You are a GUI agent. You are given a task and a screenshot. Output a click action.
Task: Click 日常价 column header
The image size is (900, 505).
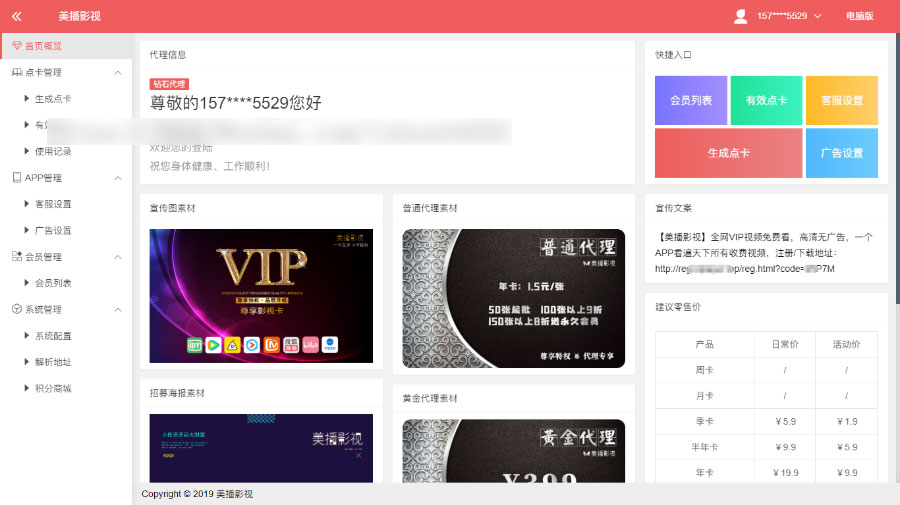click(785, 344)
